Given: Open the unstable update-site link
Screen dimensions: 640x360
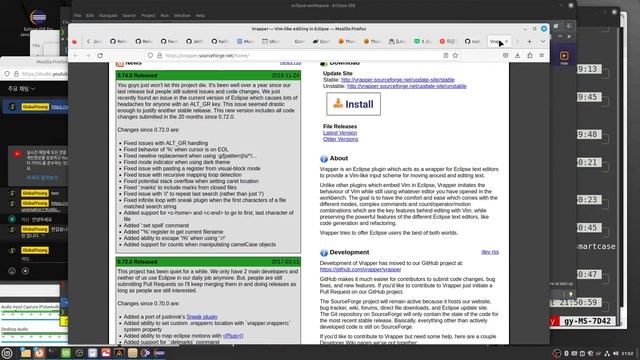Looking at the screenshot, I should (407, 86).
